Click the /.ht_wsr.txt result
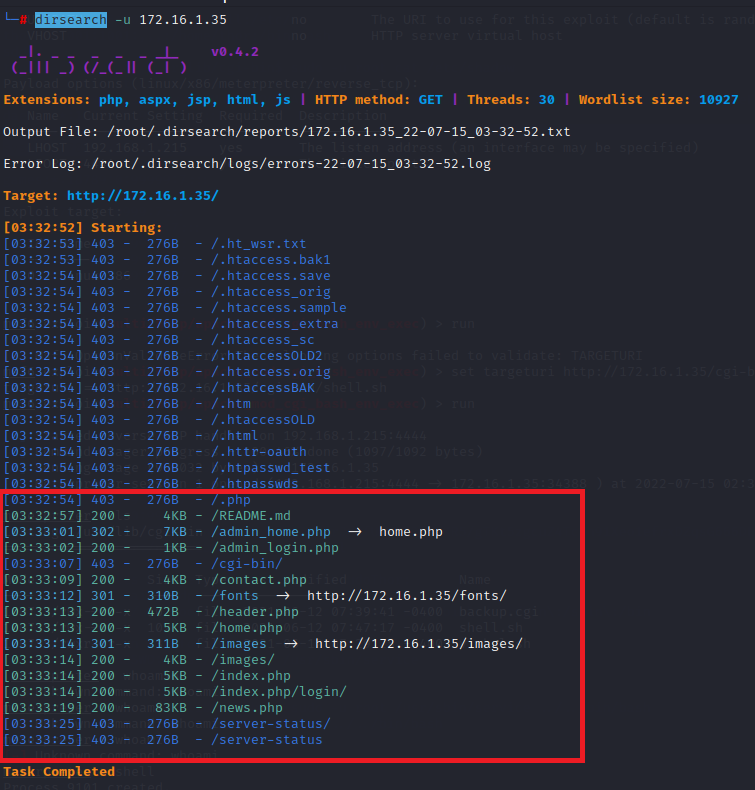The width and height of the screenshot is (755, 790). [258, 244]
